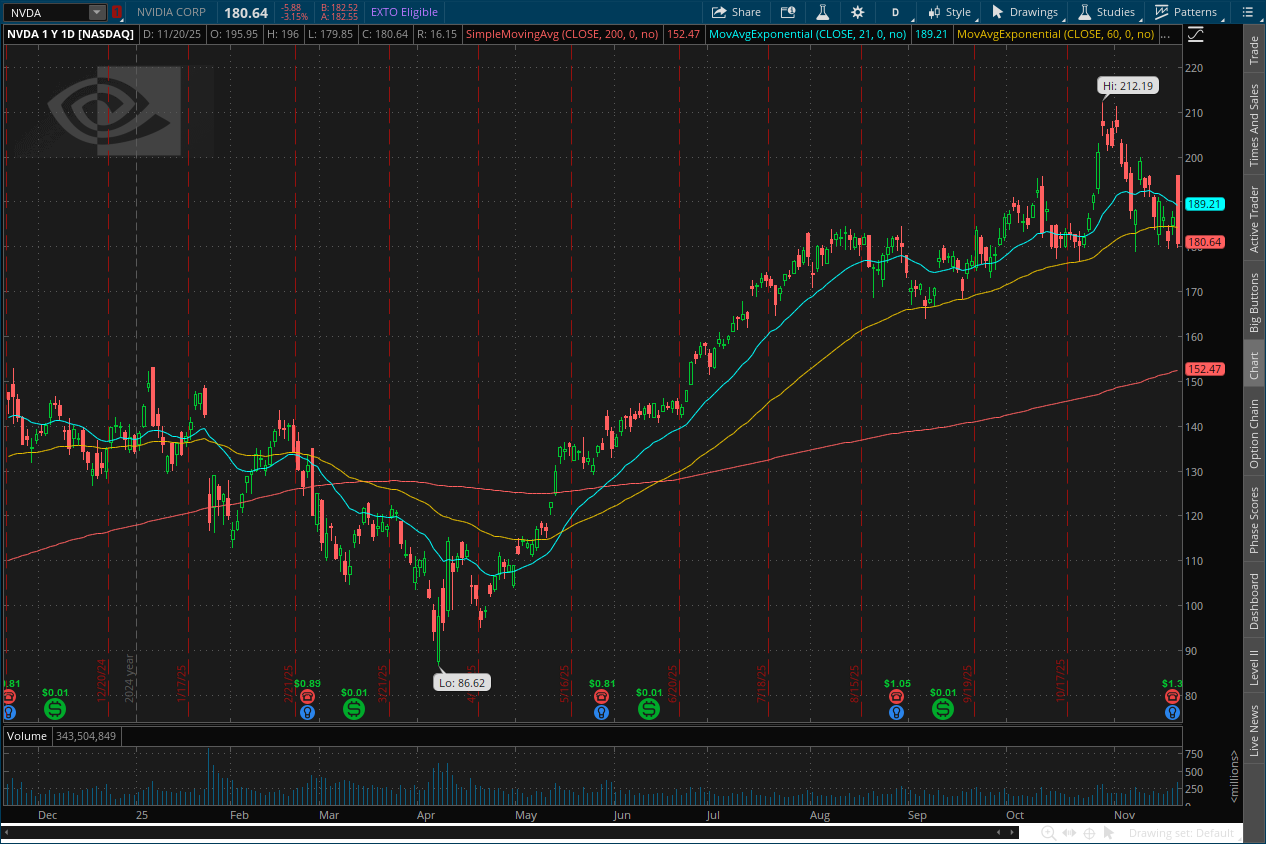Open the Level II sidebar tab

tap(1253, 667)
